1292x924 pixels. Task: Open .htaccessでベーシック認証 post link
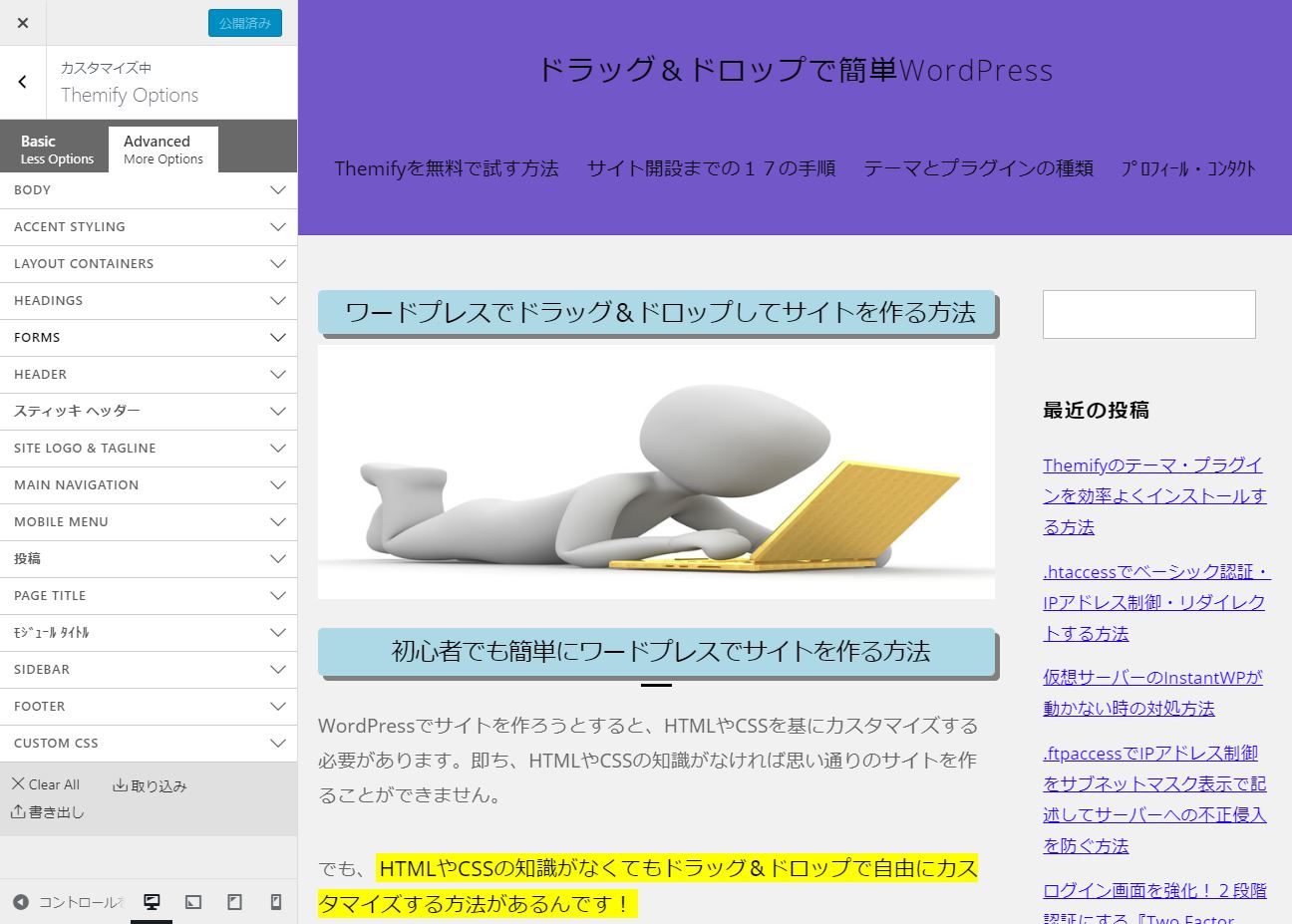click(1156, 602)
